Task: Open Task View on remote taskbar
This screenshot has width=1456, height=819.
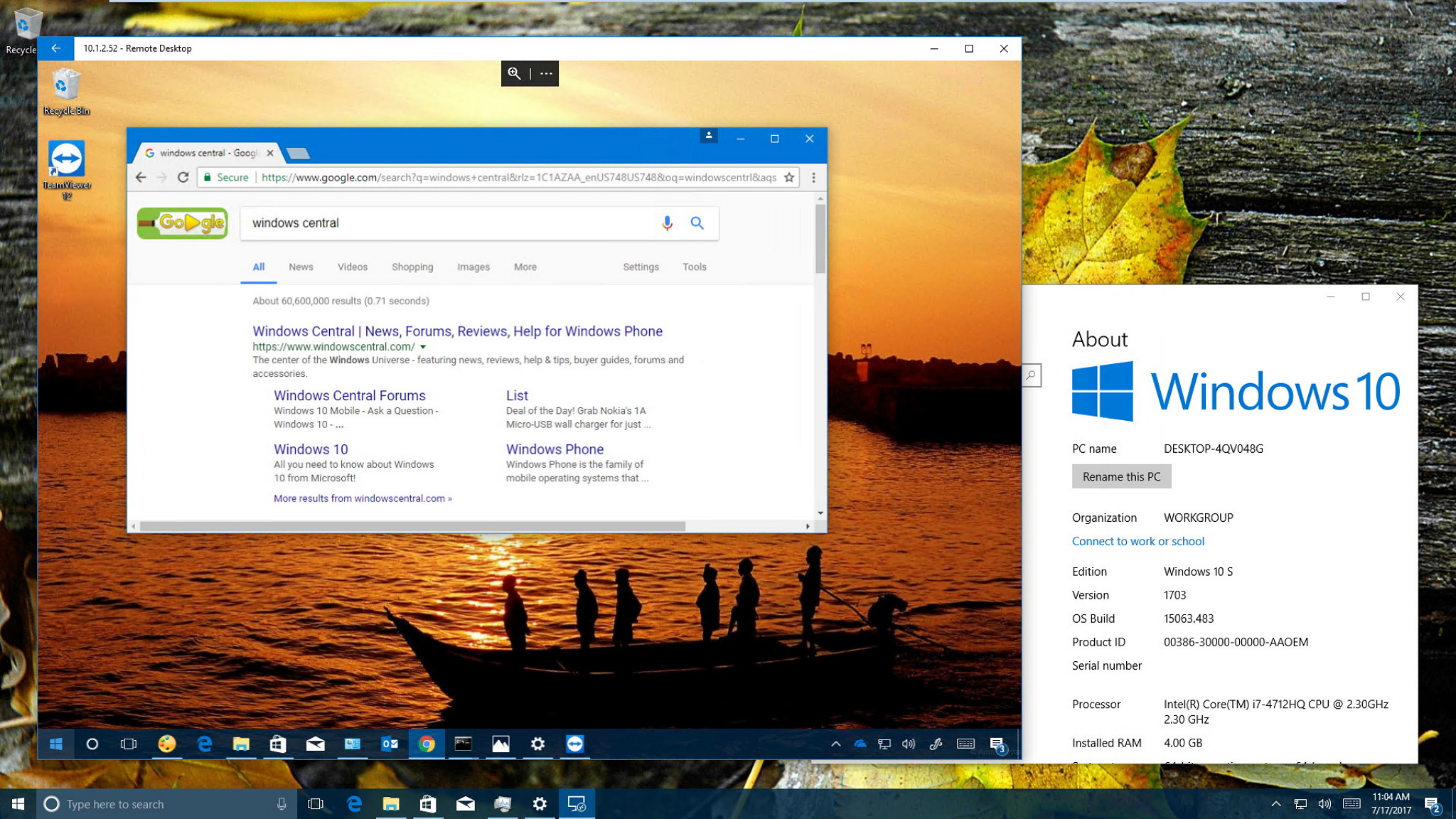Action: [x=129, y=744]
